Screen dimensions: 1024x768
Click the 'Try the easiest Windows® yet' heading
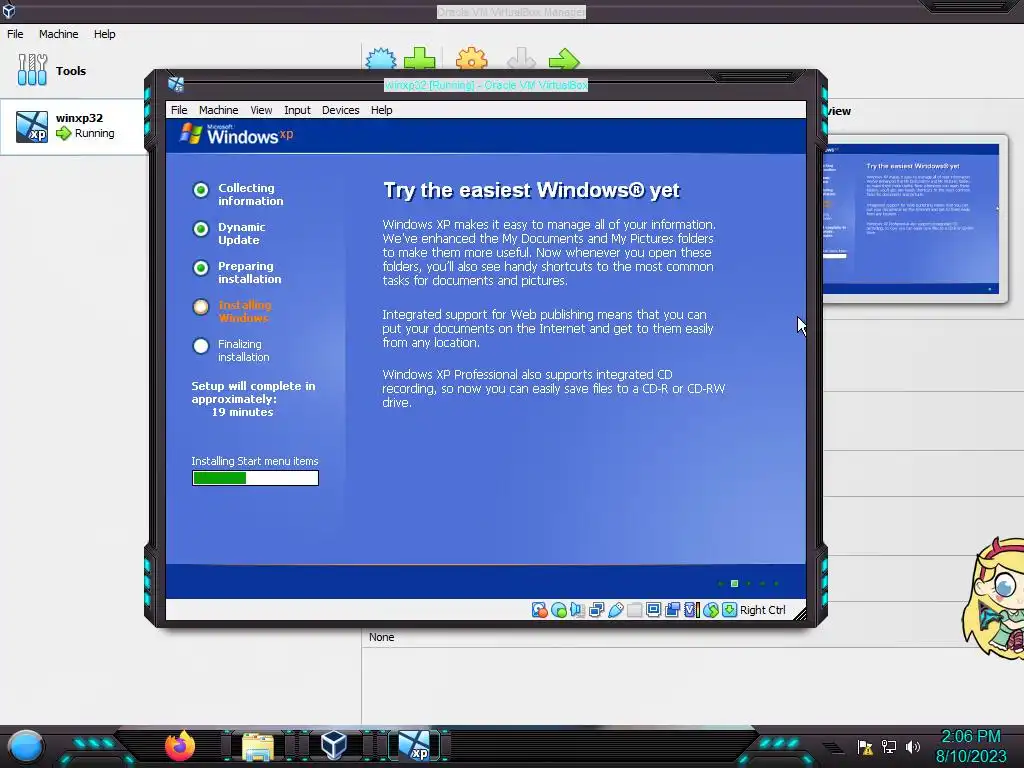pyautogui.click(x=531, y=190)
